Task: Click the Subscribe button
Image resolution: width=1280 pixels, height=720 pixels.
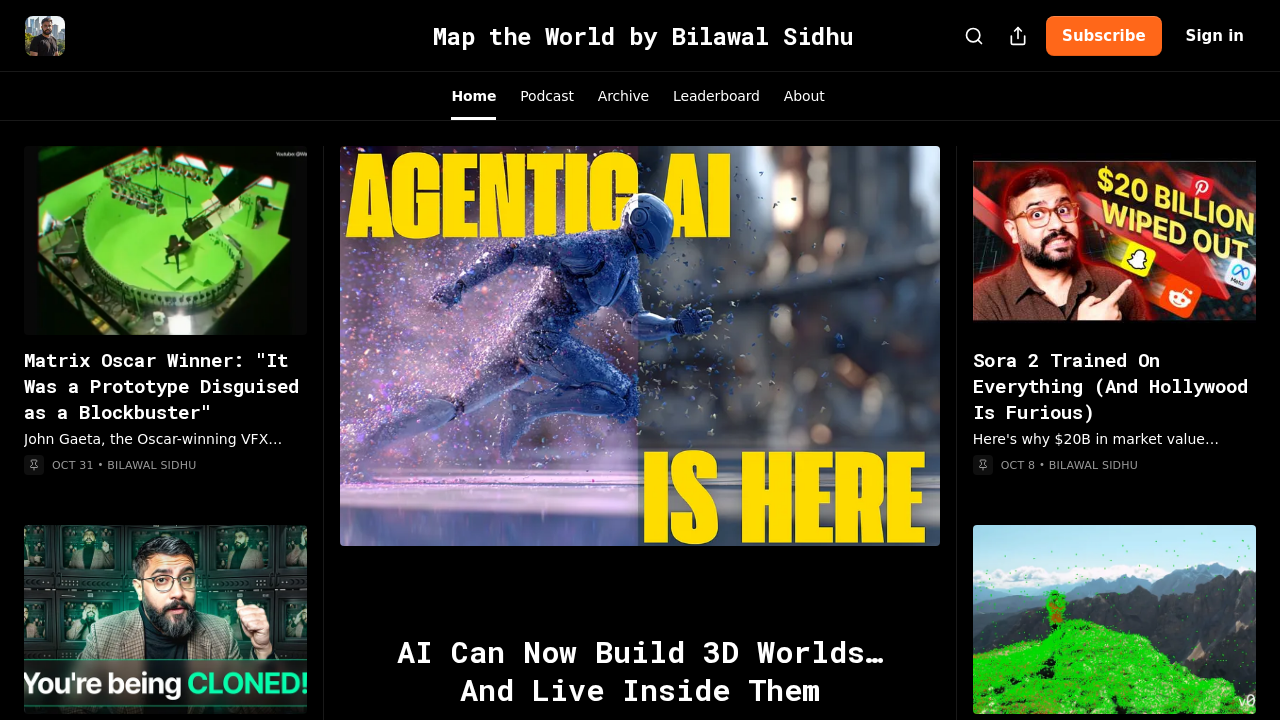Action: pyautogui.click(x=1104, y=35)
